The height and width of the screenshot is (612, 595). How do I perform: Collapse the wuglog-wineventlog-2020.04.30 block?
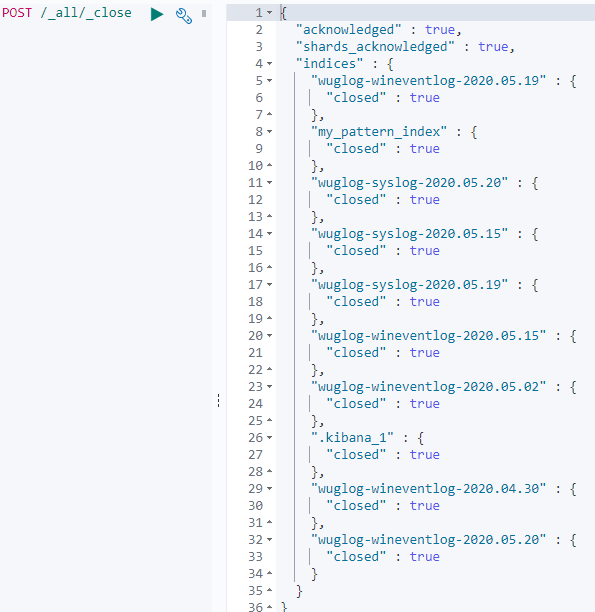click(x=269, y=489)
